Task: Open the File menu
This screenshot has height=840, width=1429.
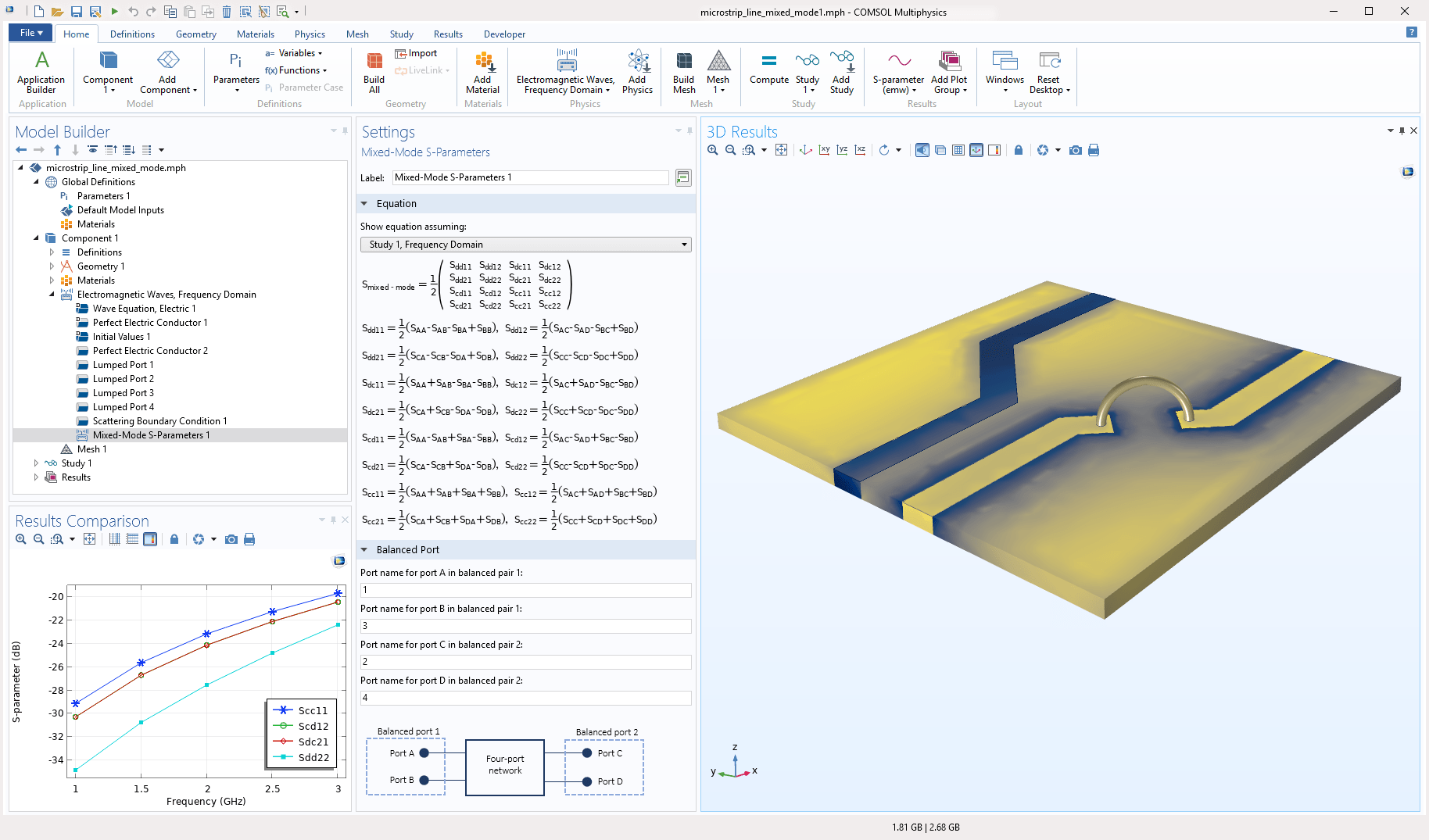Action: [29, 33]
